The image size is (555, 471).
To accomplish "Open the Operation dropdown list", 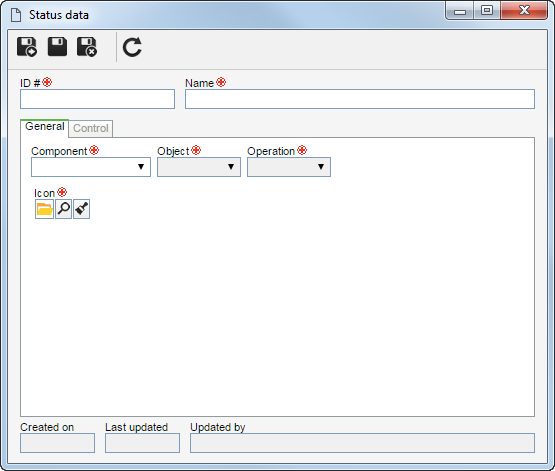I will tap(289, 167).
